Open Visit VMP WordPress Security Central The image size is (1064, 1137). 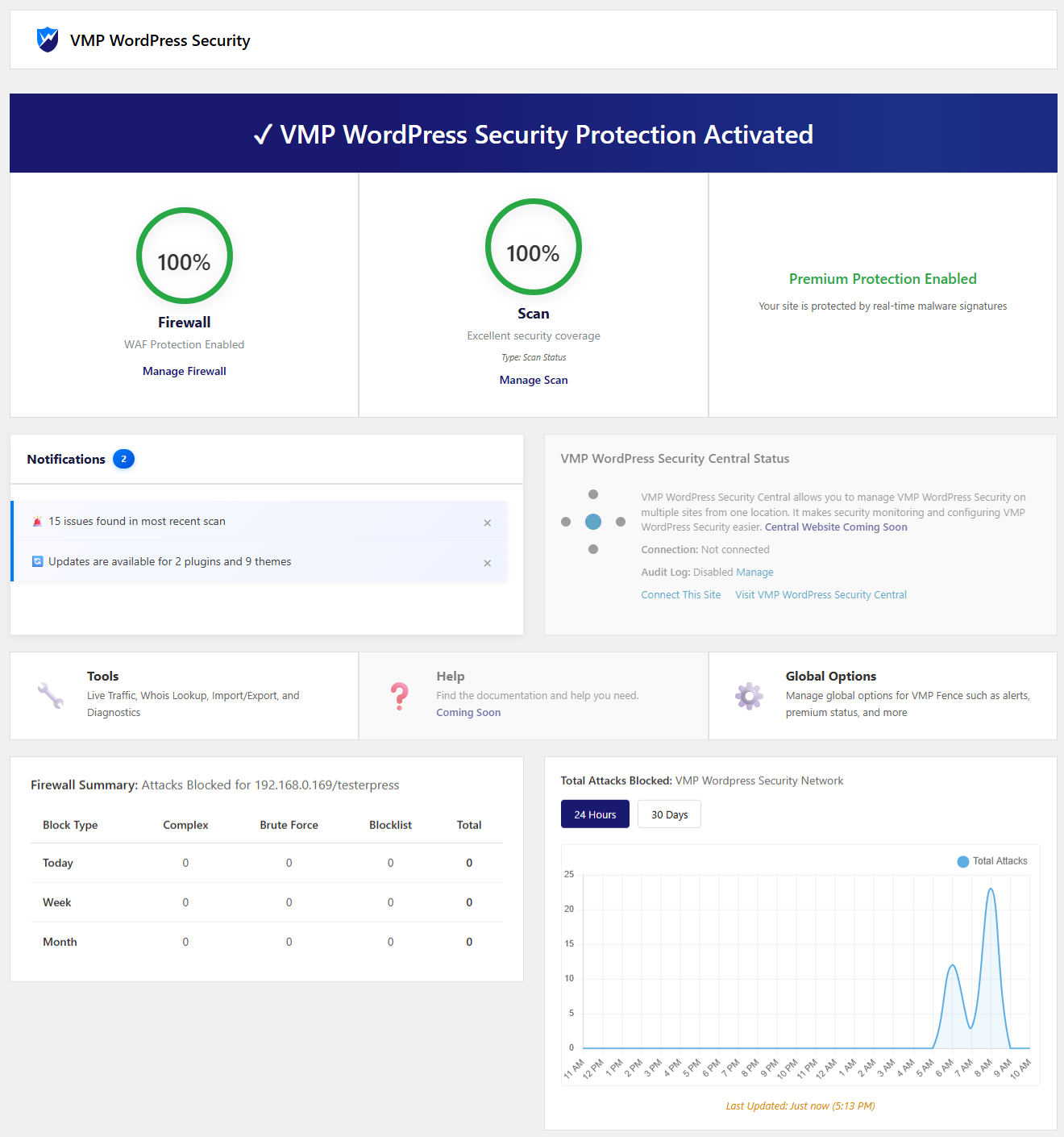821,594
